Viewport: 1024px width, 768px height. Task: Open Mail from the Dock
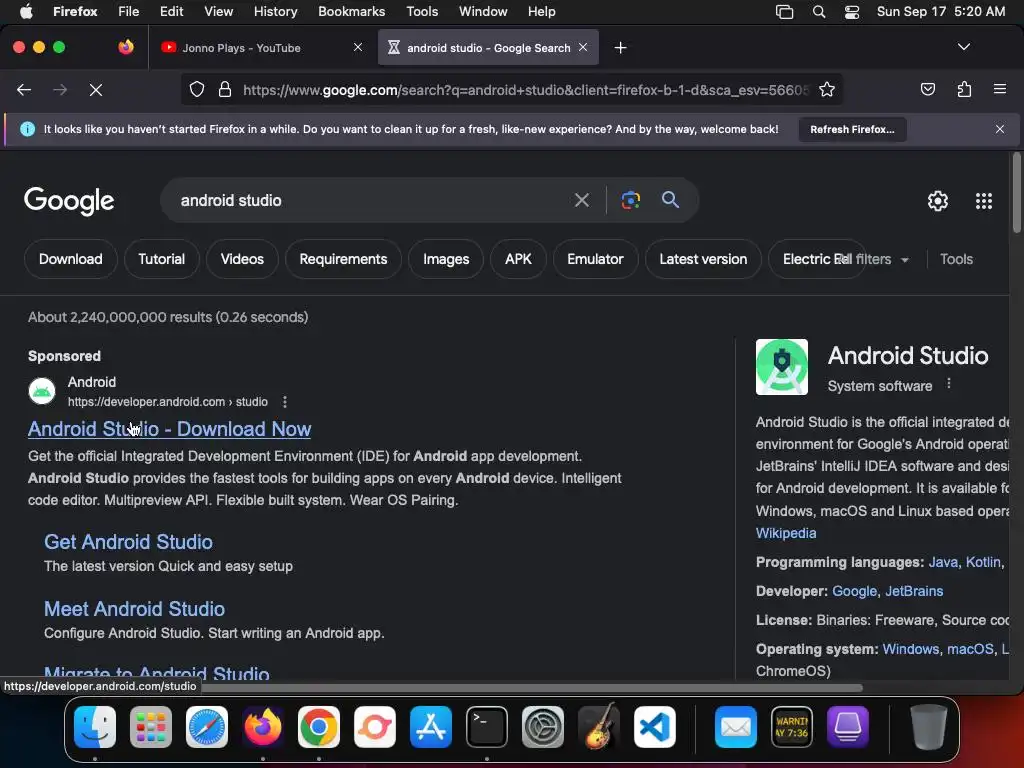736,727
